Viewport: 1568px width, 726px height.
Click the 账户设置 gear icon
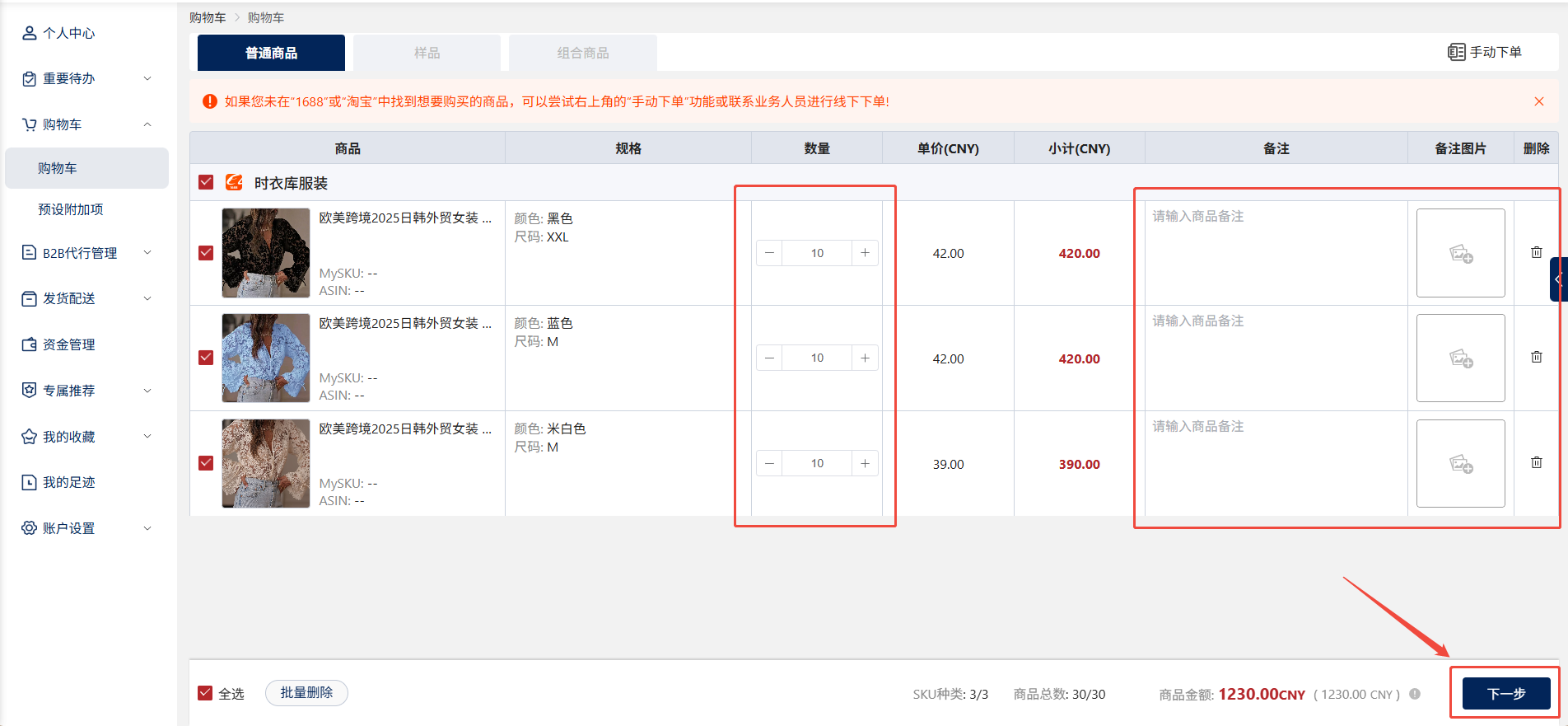click(x=29, y=527)
